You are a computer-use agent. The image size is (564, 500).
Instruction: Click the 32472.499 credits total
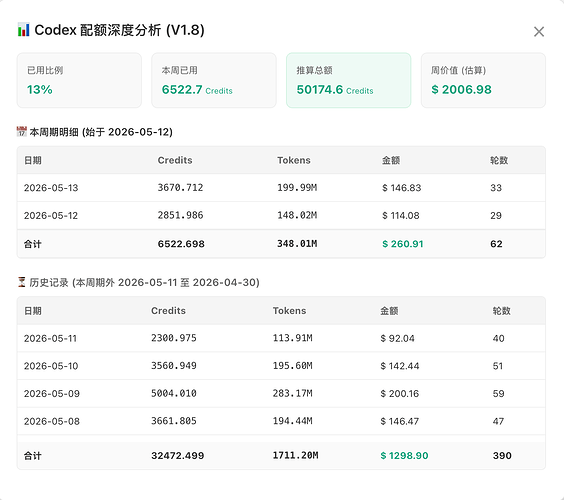[x=177, y=456]
